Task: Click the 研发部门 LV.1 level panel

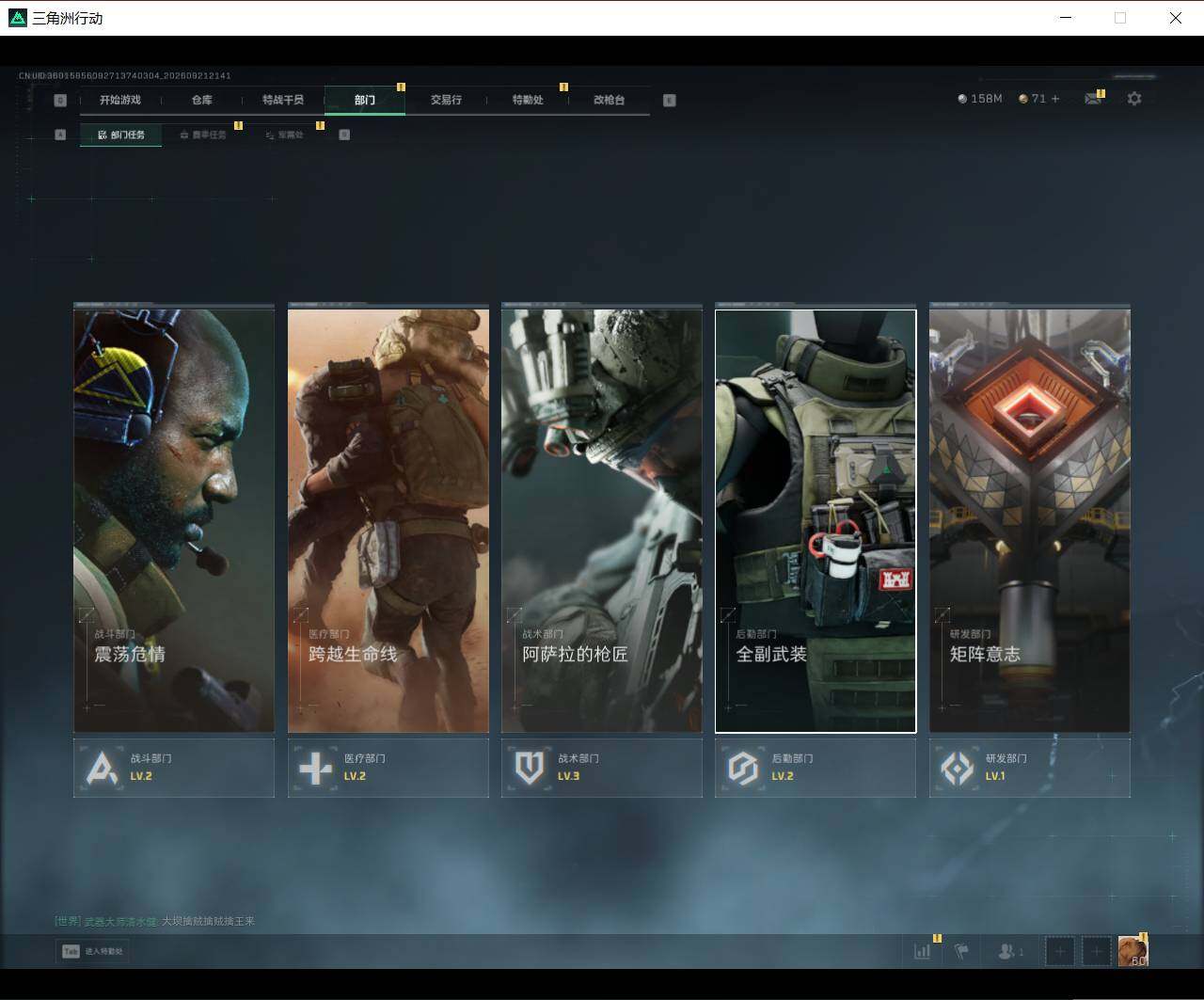Action: 1030,768
